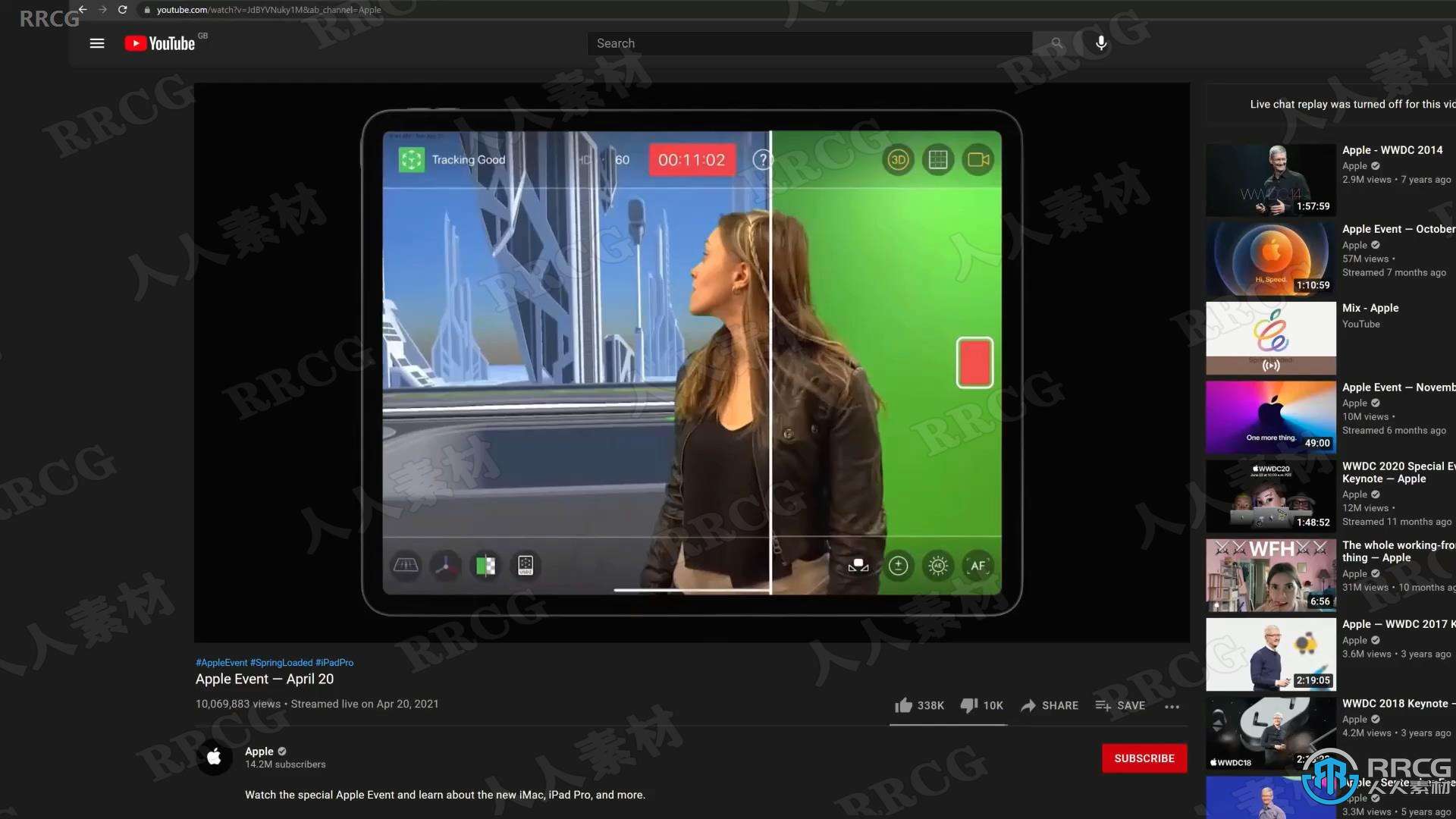
Task: Click green screen keying icon
Action: click(x=485, y=566)
